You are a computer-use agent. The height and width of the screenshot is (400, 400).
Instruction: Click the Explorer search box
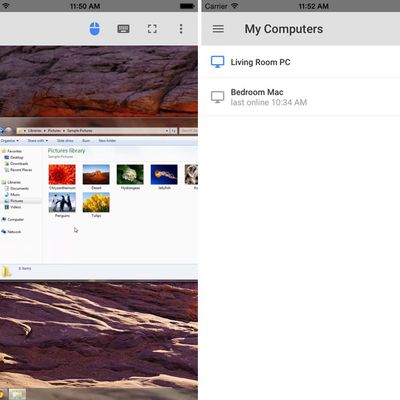189,131
